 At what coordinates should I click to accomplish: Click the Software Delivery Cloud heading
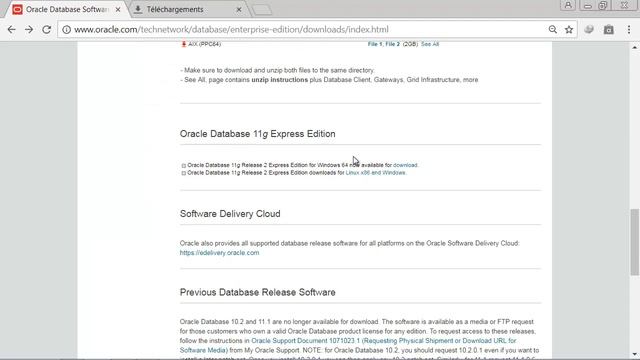(230, 214)
